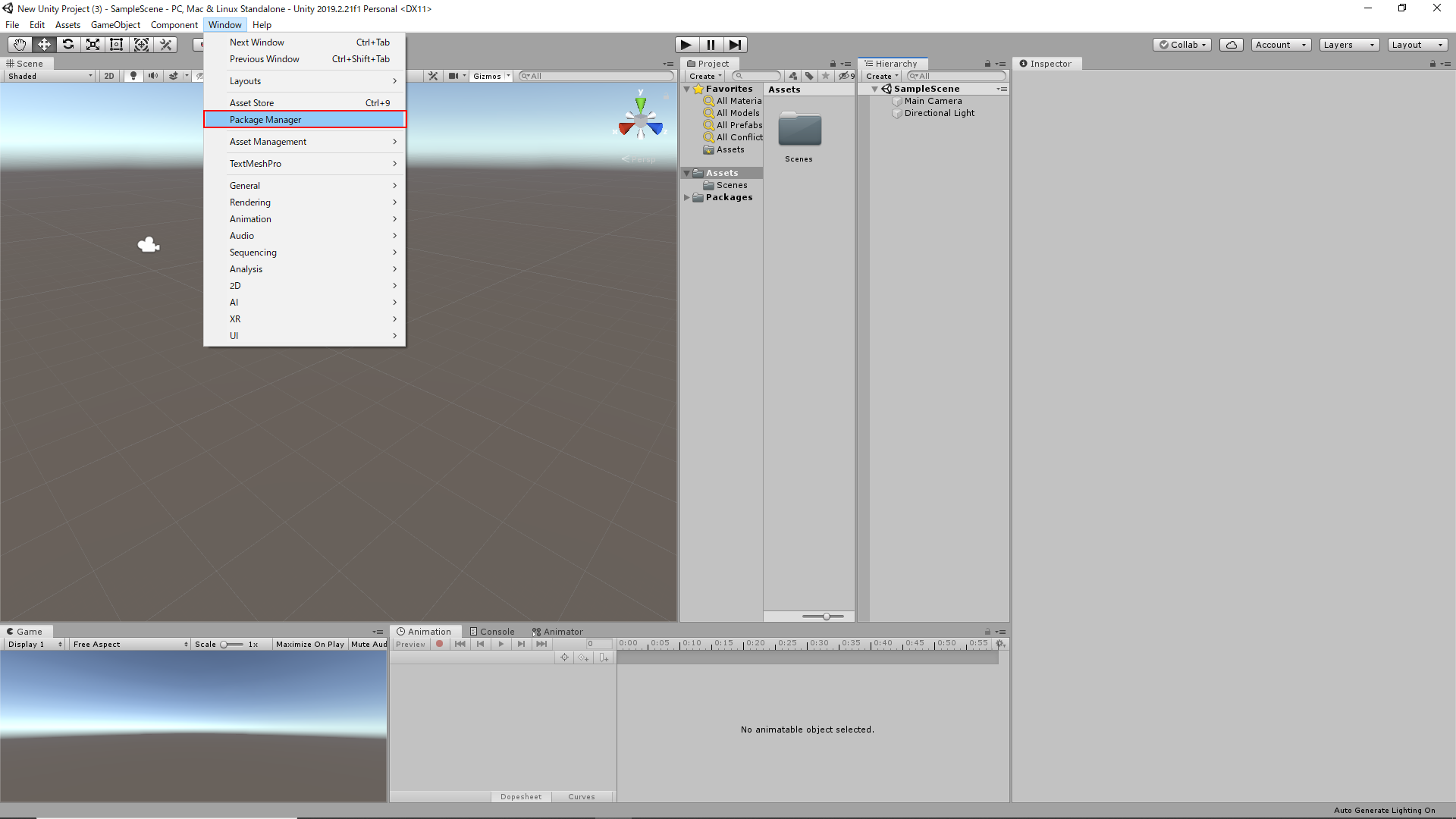Open the cloud services icon

1232,45
